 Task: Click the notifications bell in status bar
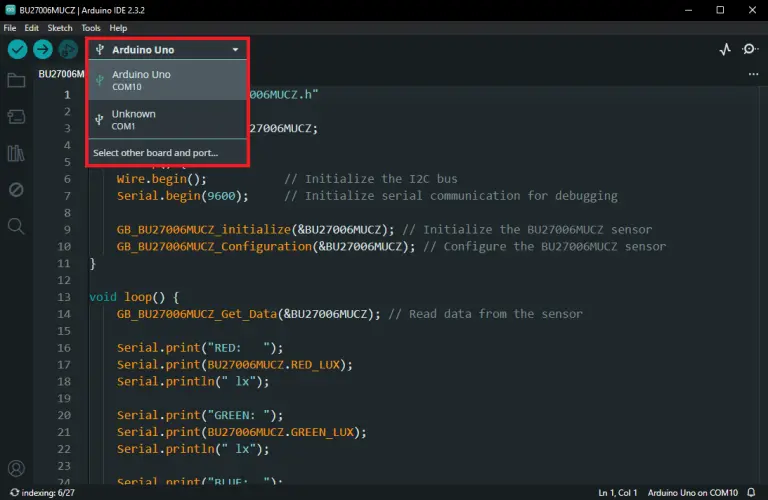click(x=751, y=493)
